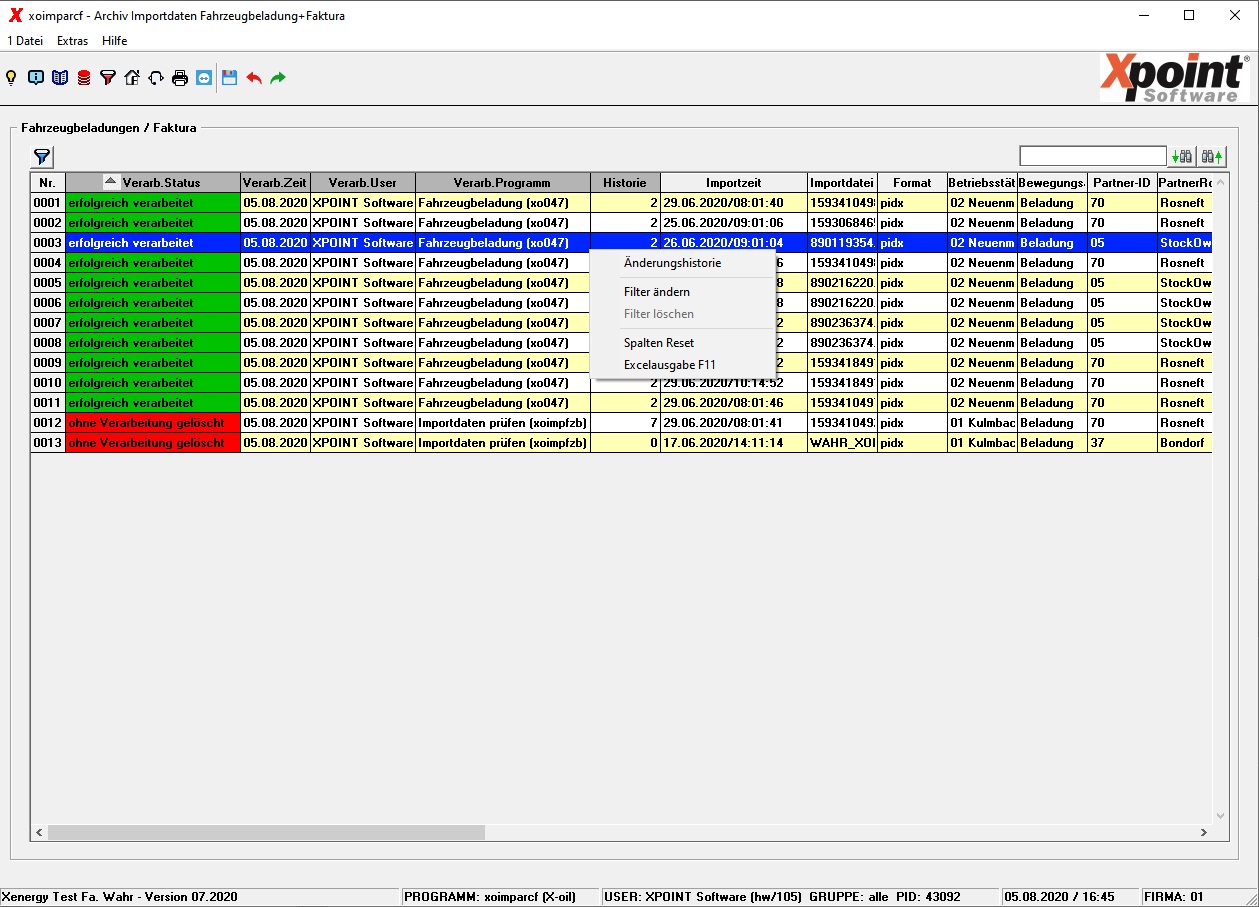This screenshot has width=1259, height=907.
Task: Click the green status cell of row 0002
Action: point(153,223)
